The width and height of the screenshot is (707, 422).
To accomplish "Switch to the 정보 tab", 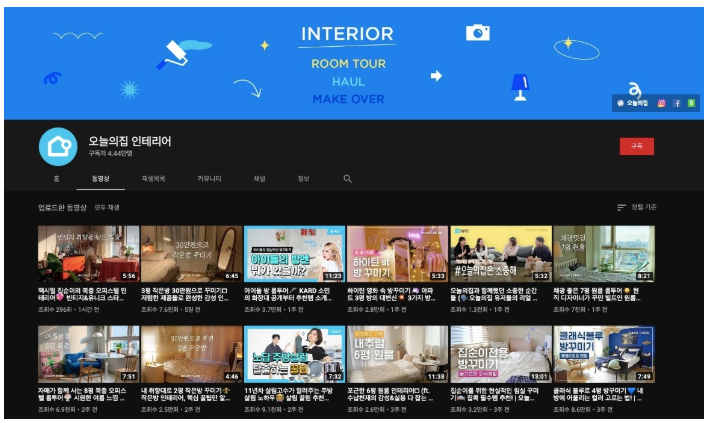I will click(x=303, y=179).
